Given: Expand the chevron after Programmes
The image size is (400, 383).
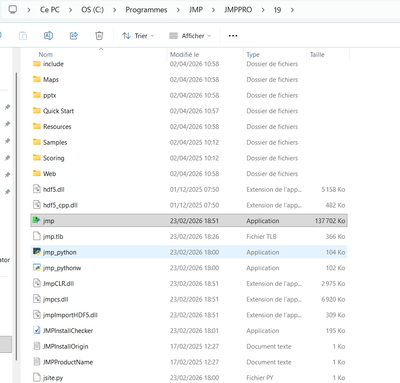Looking at the screenshot, I should (178, 10).
